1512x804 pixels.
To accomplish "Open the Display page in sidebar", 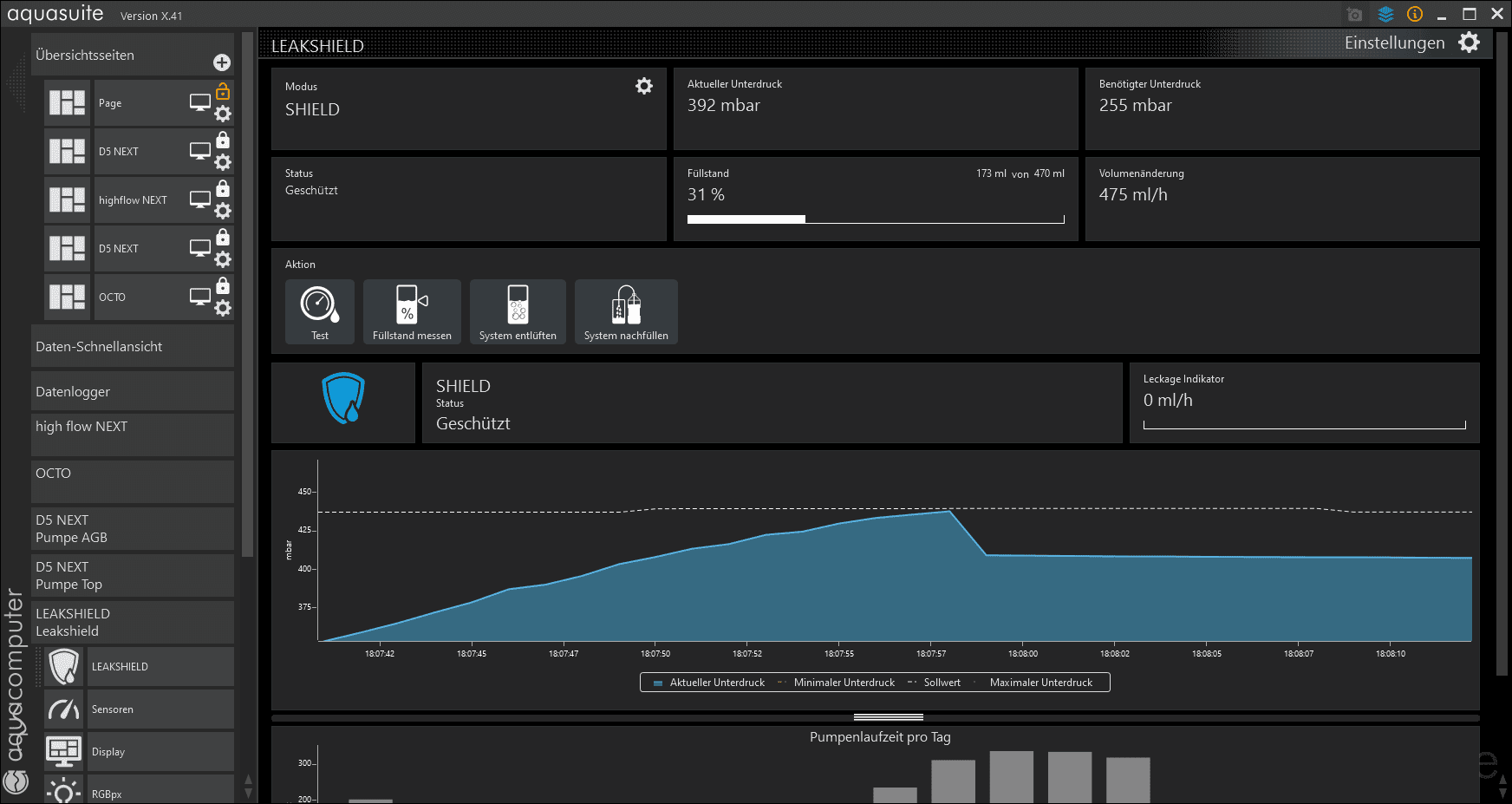I will pyautogui.click(x=160, y=752).
